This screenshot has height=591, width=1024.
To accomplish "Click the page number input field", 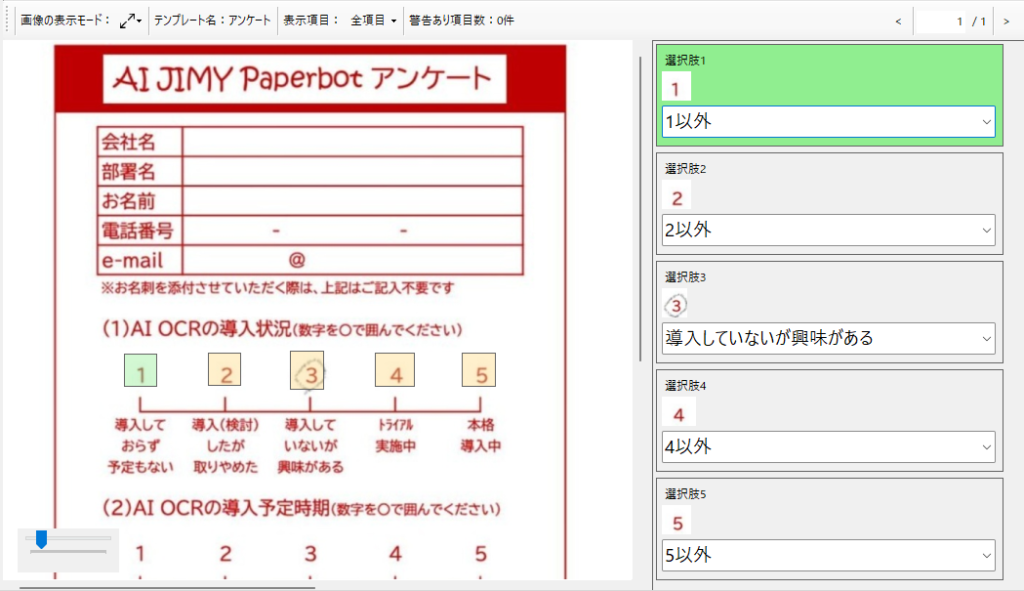I will tap(941, 22).
